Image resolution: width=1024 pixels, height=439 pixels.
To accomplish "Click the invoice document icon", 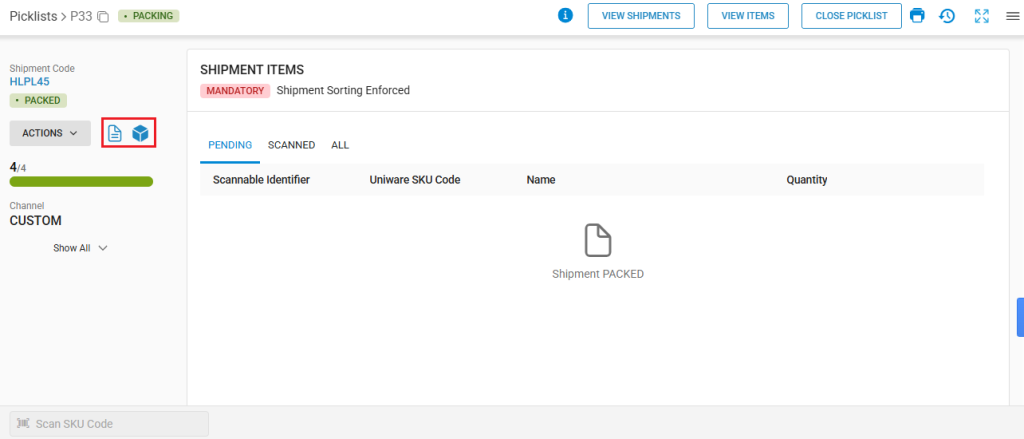I will pos(115,133).
